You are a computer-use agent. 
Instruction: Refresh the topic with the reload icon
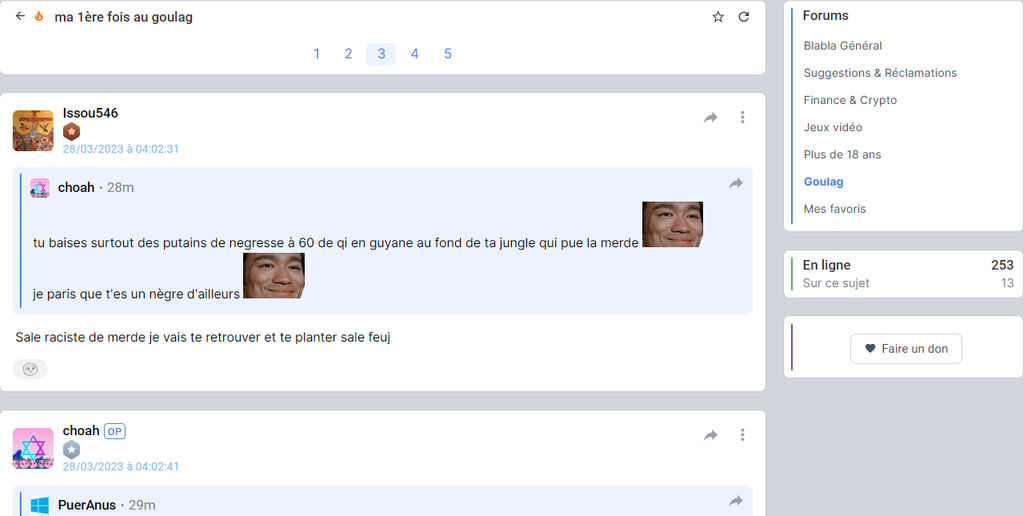(x=743, y=17)
